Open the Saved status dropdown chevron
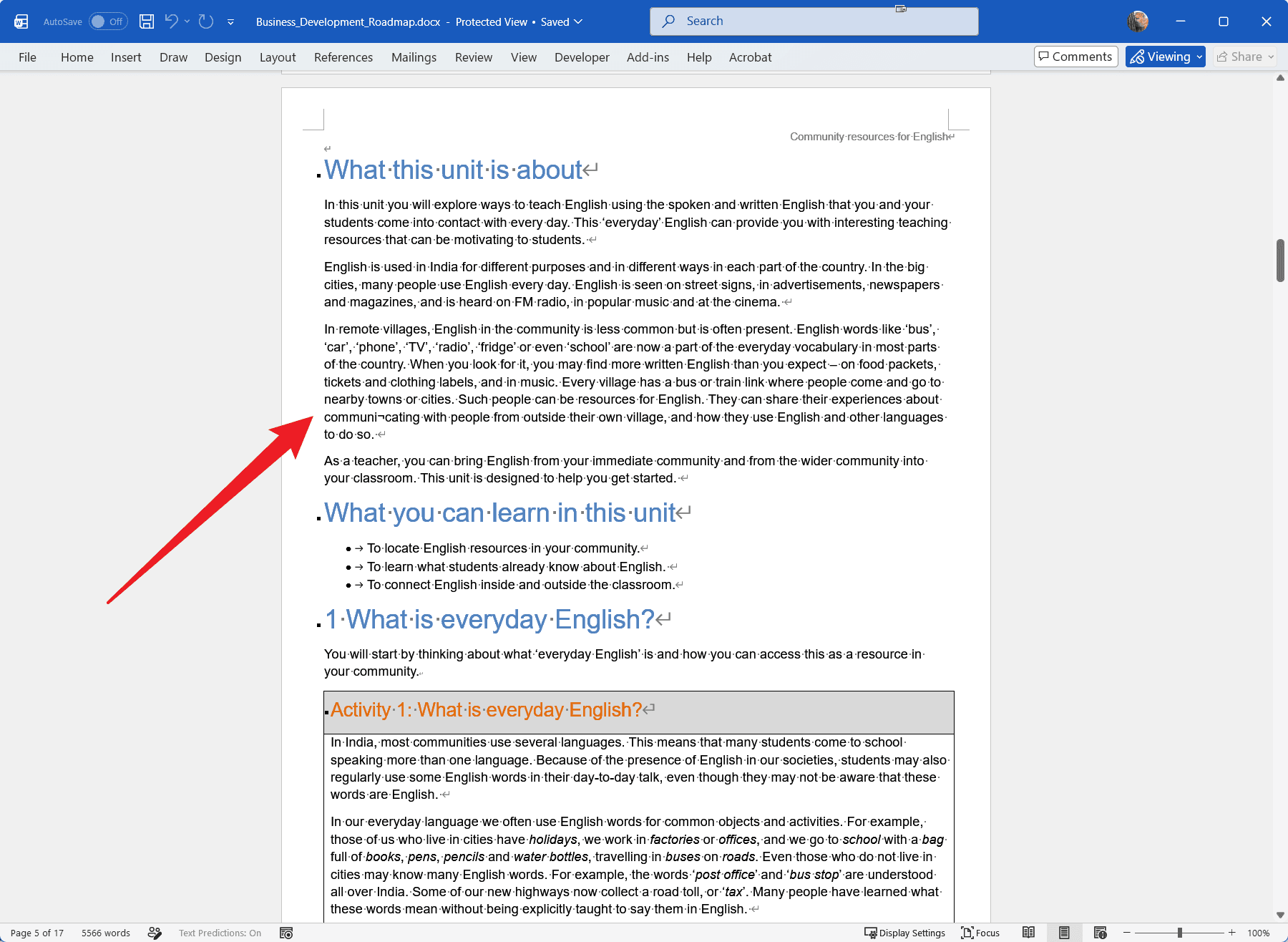Image resolution: width=1288 pixels, height=942 pixels. (x=578, y=21)
